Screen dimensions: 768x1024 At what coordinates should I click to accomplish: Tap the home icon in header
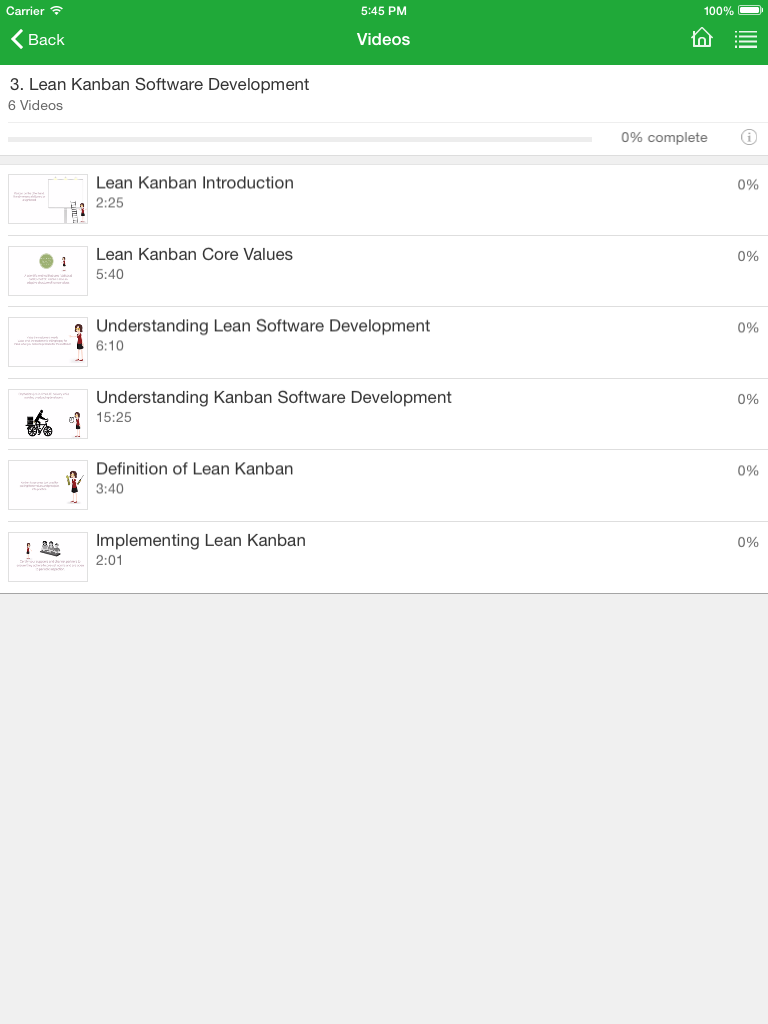[x=702, y=39]
